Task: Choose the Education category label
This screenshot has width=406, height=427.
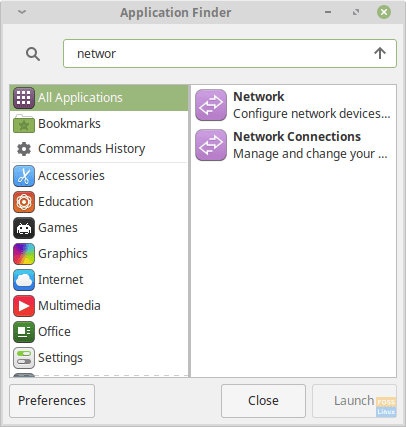Action: [x=66, y=202]
